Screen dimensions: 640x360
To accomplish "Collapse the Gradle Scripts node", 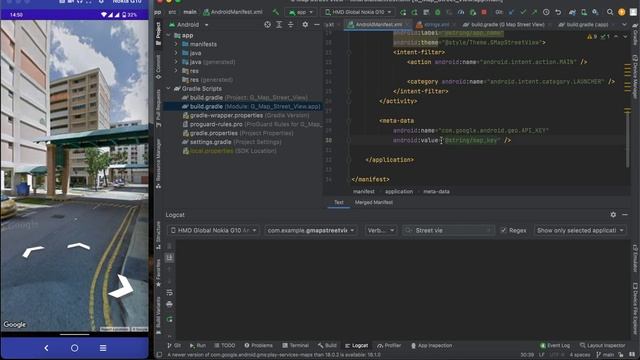I will click(169, 88).
